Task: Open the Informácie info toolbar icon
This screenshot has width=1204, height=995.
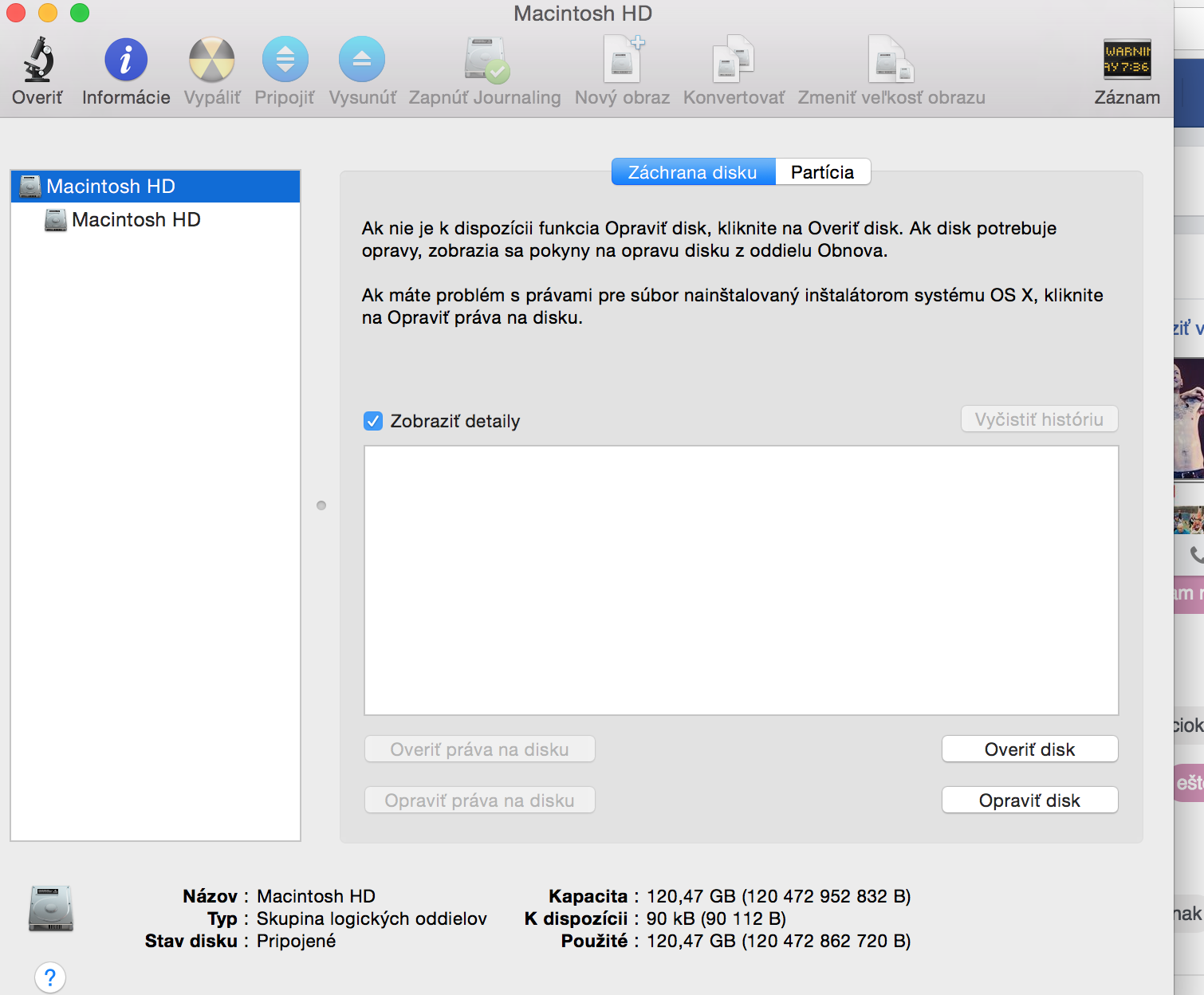Action: [x=126, y=60]
